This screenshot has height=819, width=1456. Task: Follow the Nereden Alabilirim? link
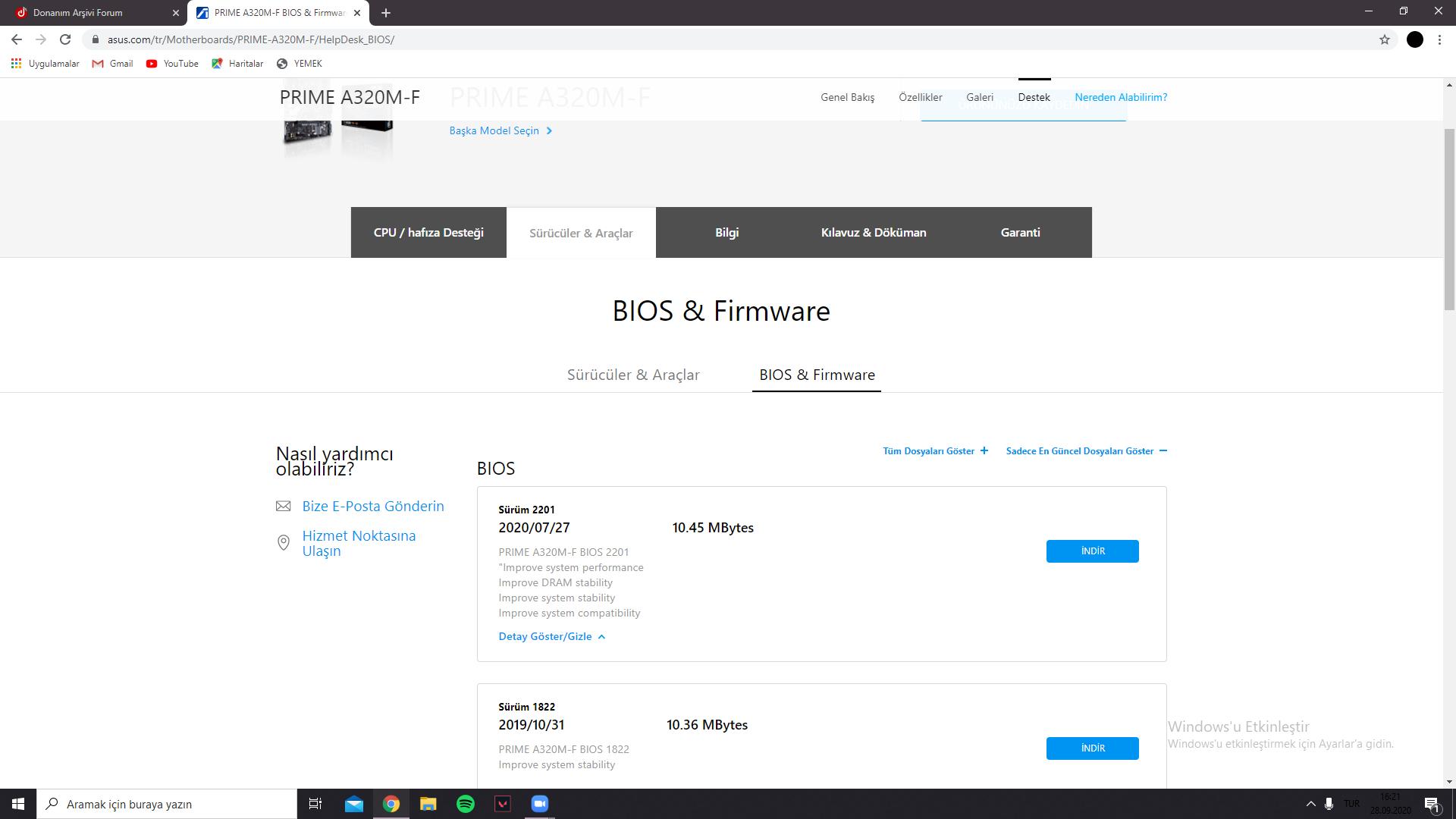[x=1121, y=97]
